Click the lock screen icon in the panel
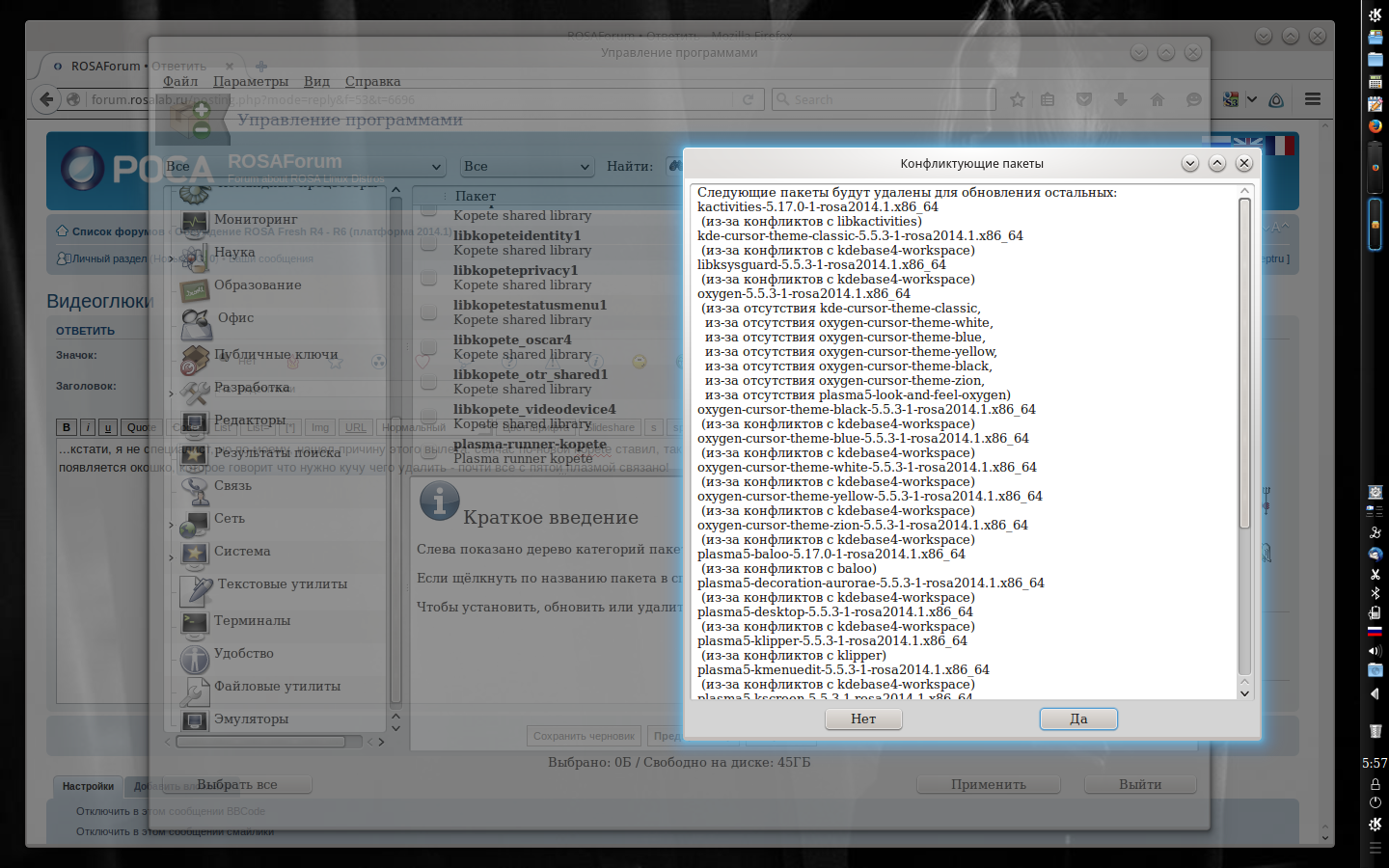 coord(1375,784)
